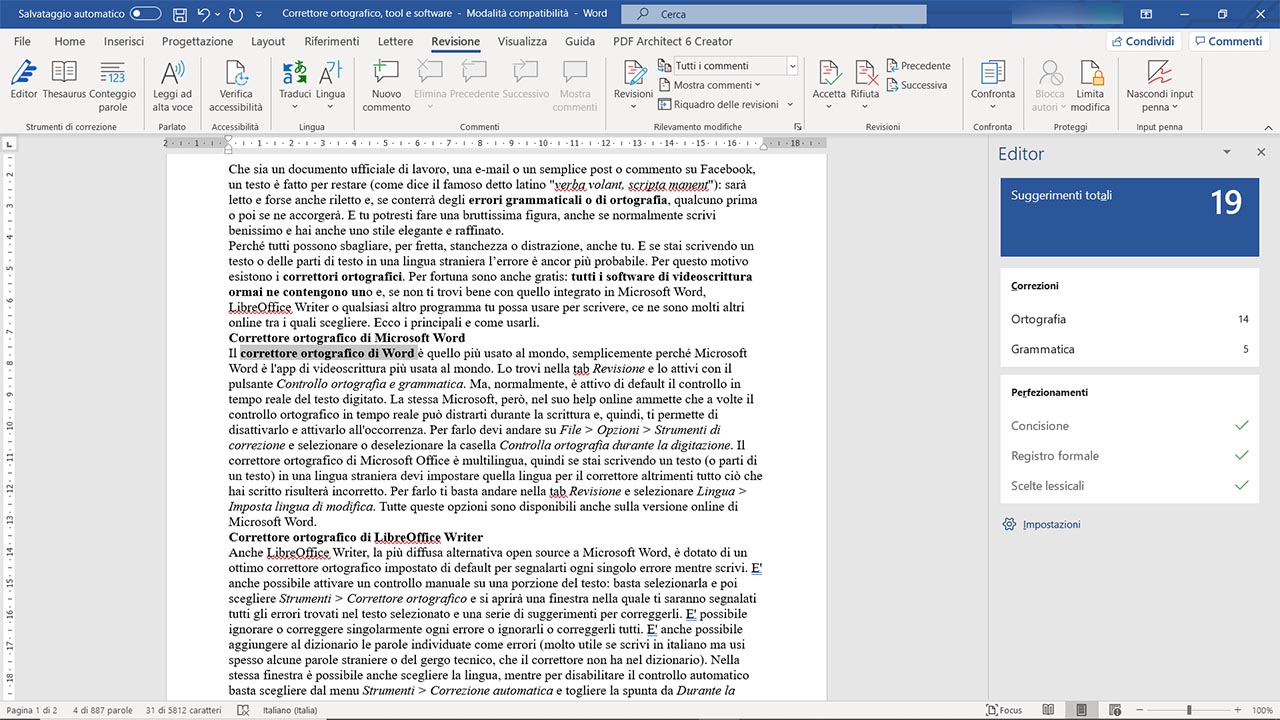The height and width of the screenshot is (720, 1280).
Task: Open undo history dropdown arrow
Action: [218, 14]
